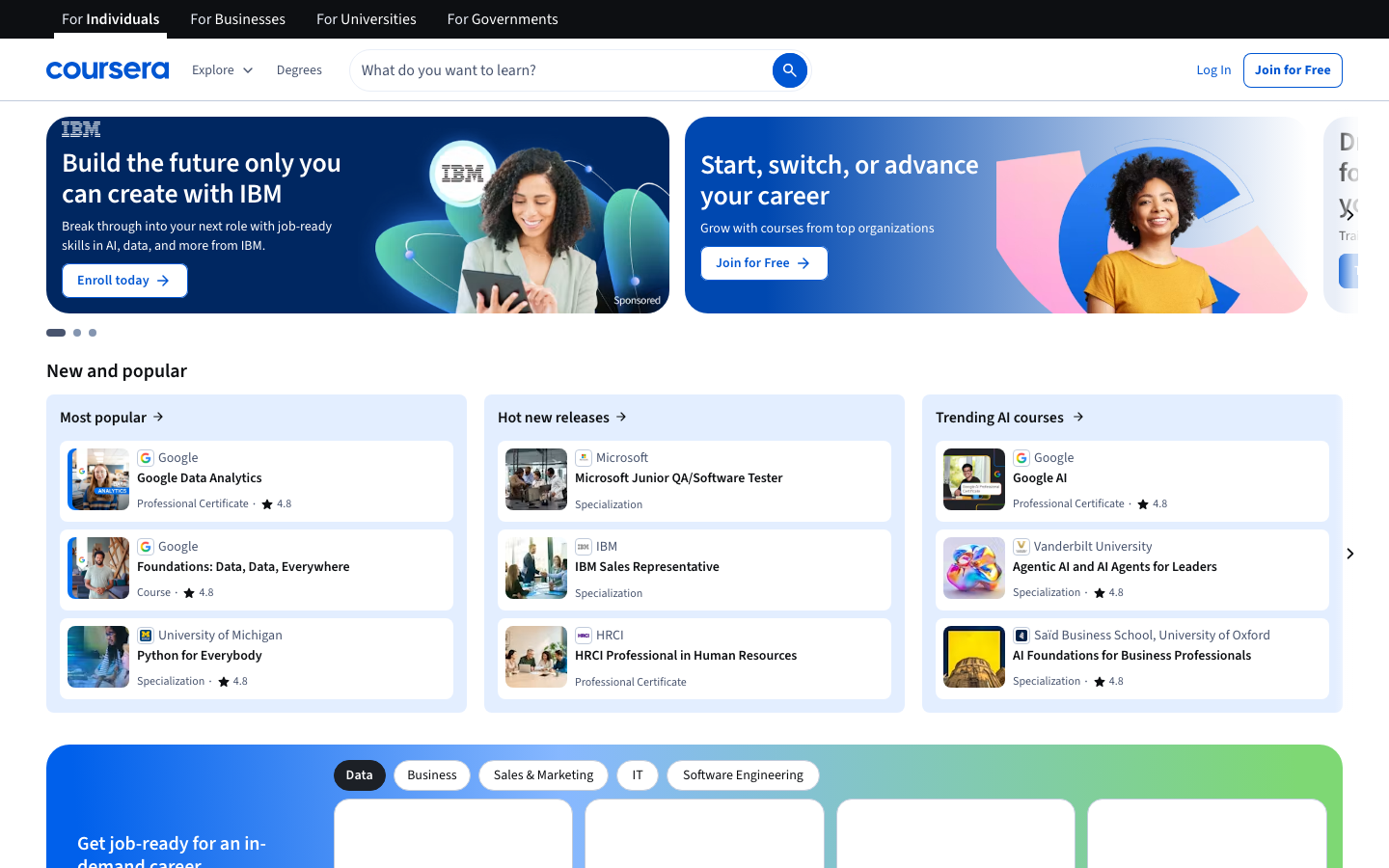
Task: Click the Vanderbilt University logo icon
Action: pyautogui.click(x=1021, y=547)
